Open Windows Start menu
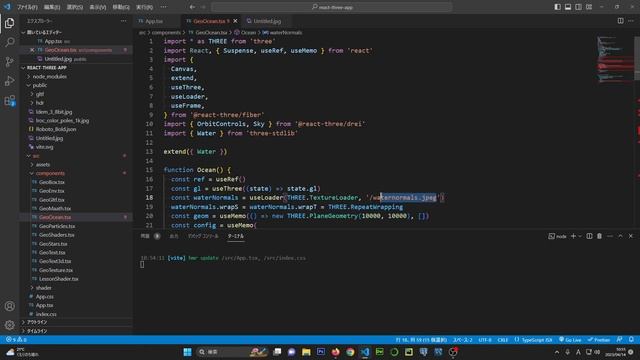Viewport: 640px width, 360px height. coord(187,352)
